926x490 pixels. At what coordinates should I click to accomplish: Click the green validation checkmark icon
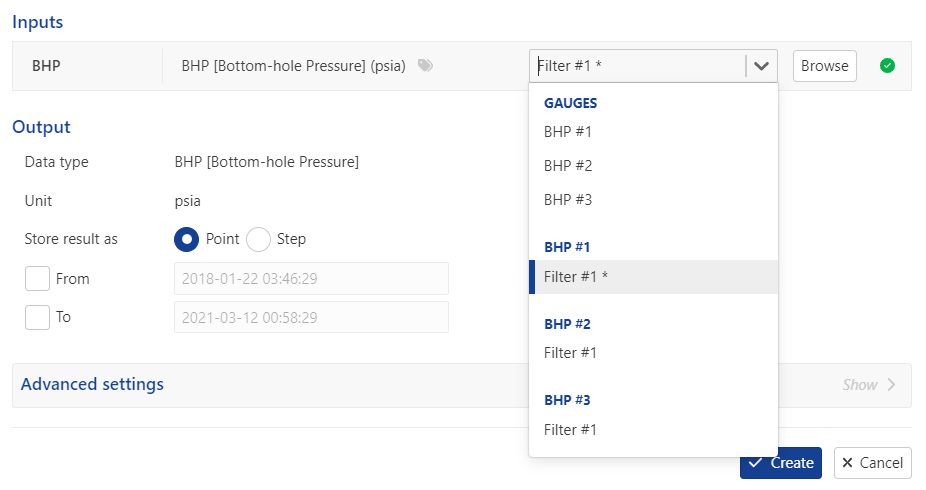click(x=887, y=66)
